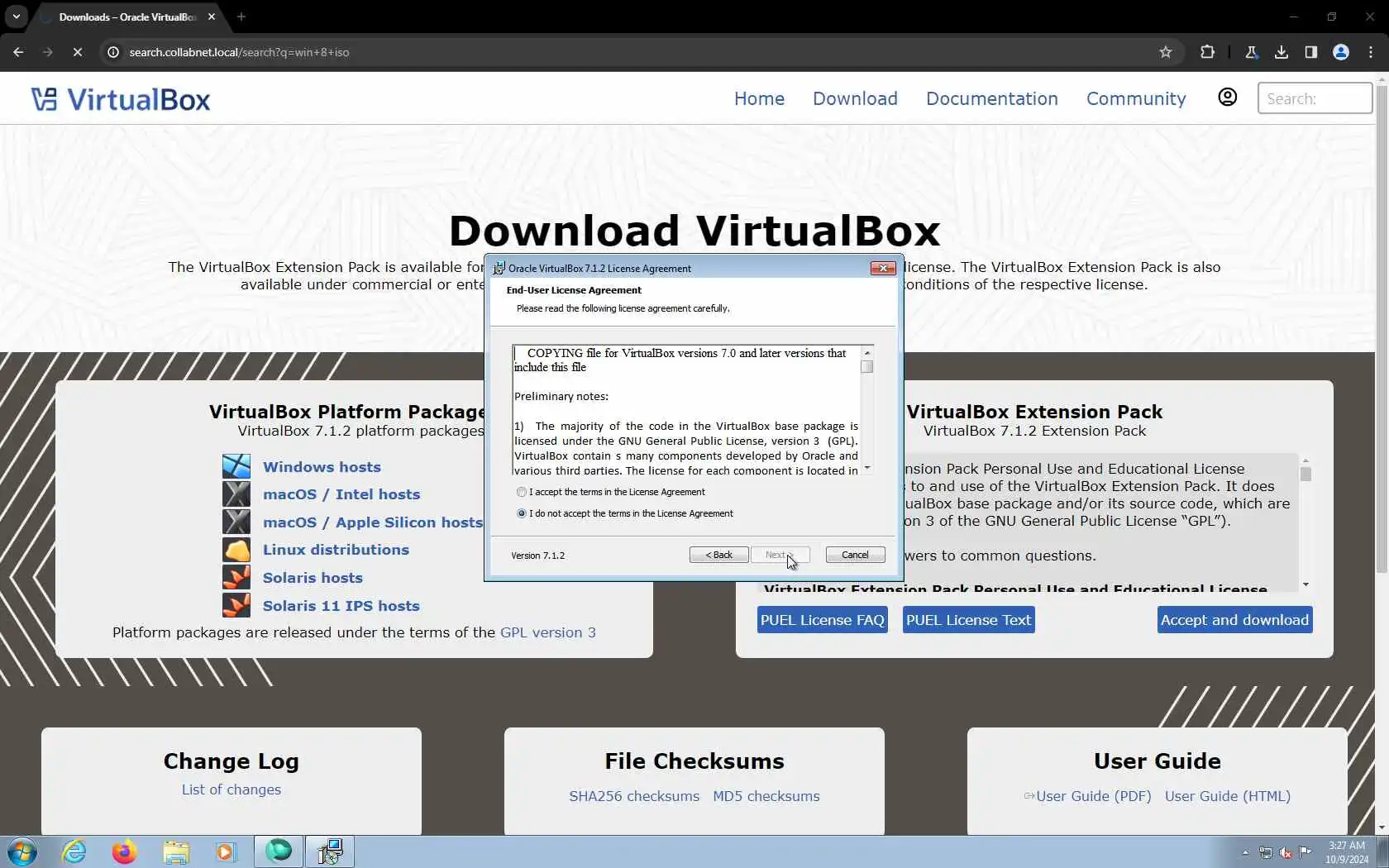
Task: Launch Internet Explorer from the taskbar
Action: (x=74, y=851)
